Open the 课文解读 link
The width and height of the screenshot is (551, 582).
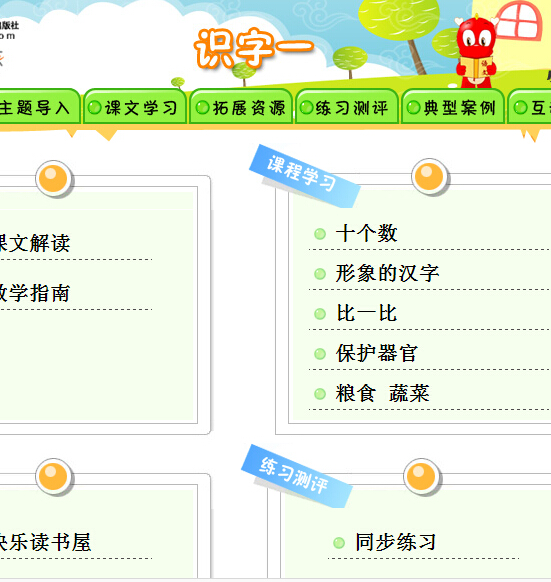coord(34,243)
